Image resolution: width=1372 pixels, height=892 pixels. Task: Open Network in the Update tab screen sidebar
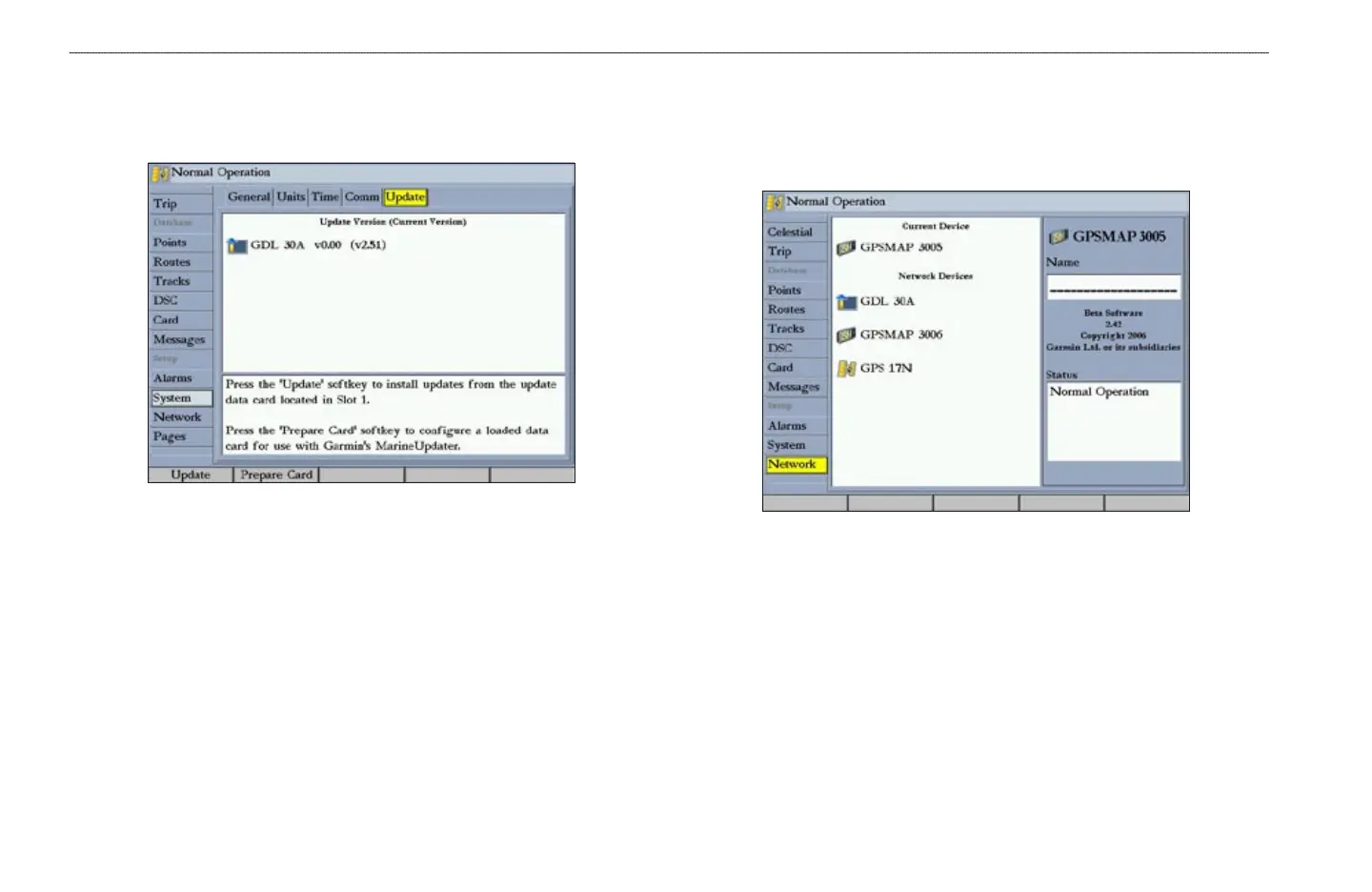(181, 417)
